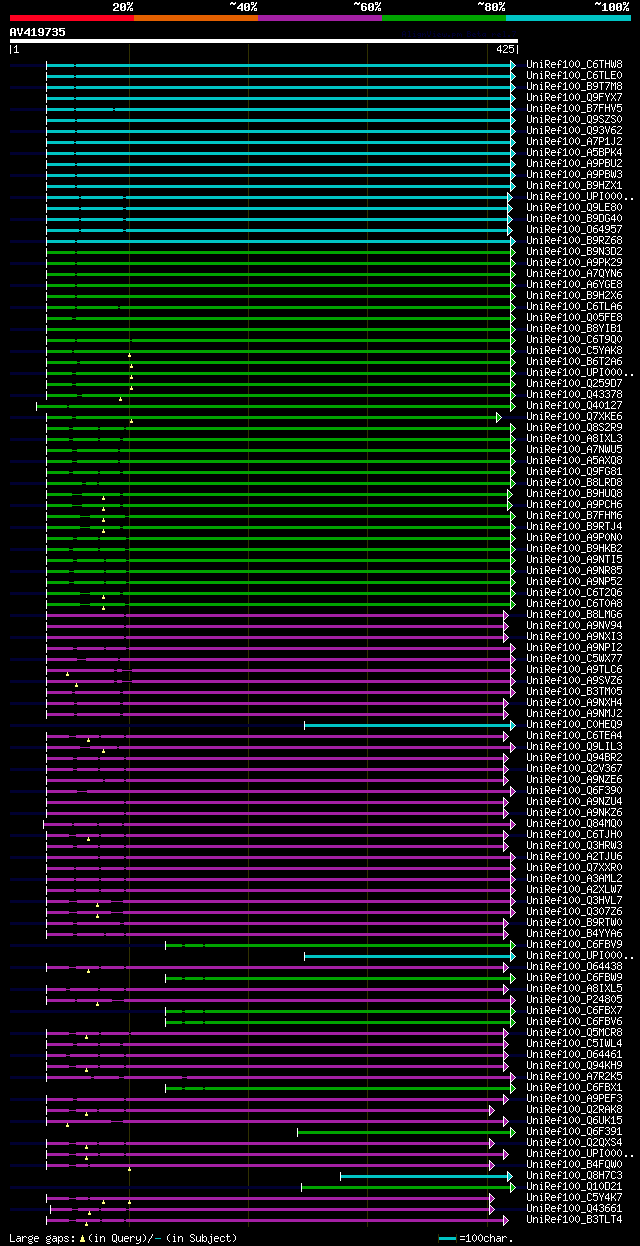Click label UniRef100_C6FBV9

(574, 944)
